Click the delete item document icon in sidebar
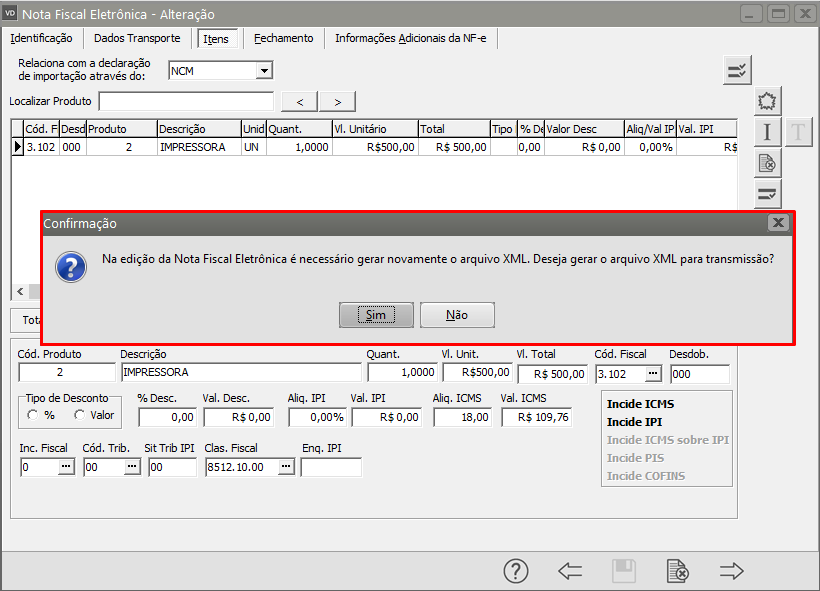This screenshot has height=591, width=820. [767, 163]
